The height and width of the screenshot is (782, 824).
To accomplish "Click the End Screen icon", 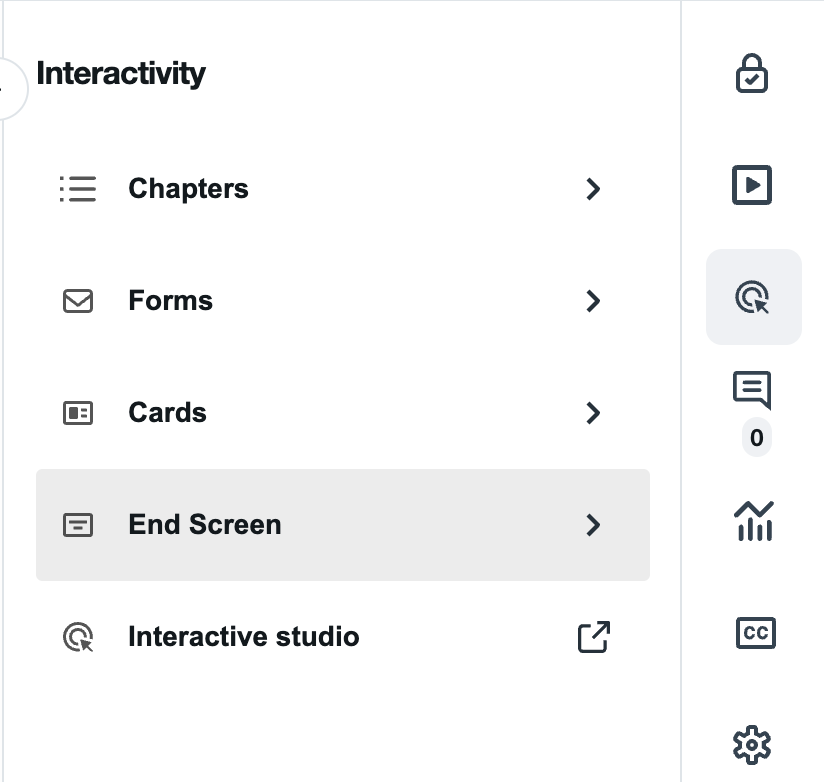I will coord(78,525).
